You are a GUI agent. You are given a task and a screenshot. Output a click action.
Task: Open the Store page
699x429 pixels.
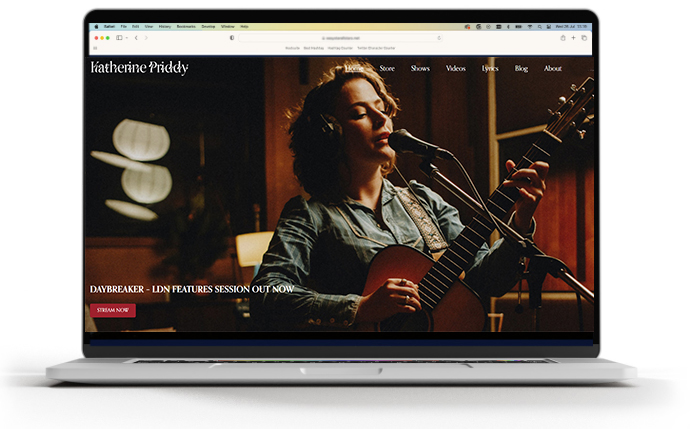(387, 68)
